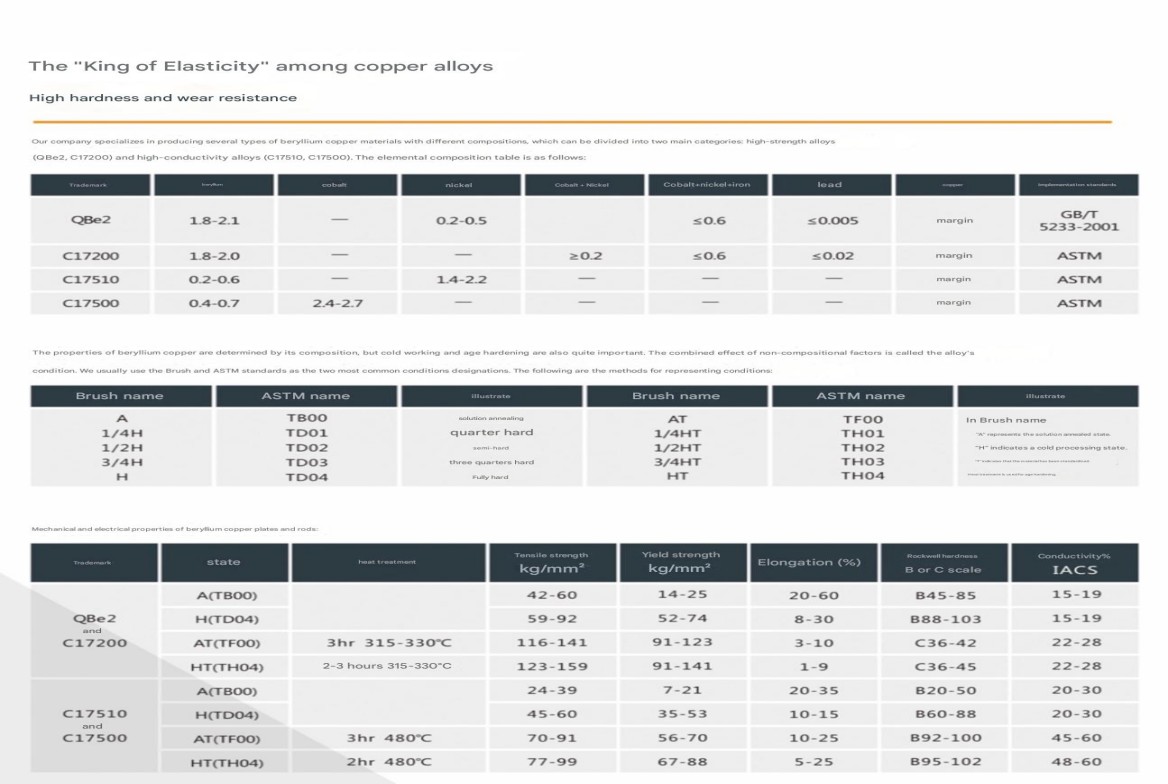Click the ≥0.2 Cobalt + Nickel value
Viewport: 1168px width, 784px height.
pos(585,256)
